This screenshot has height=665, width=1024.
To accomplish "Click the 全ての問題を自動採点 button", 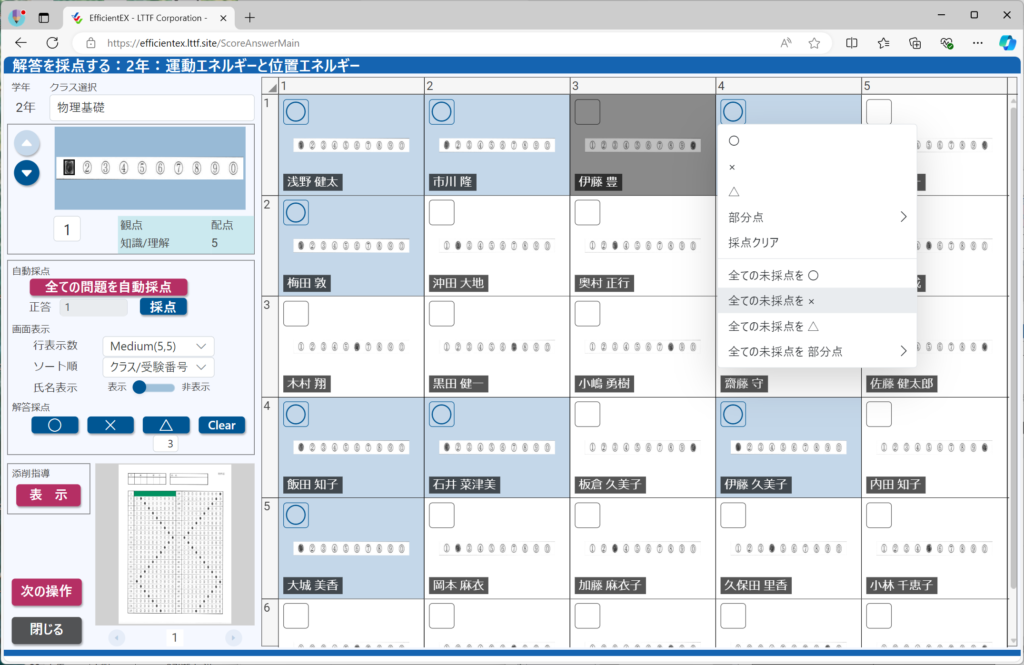I will tap(108, 287).
